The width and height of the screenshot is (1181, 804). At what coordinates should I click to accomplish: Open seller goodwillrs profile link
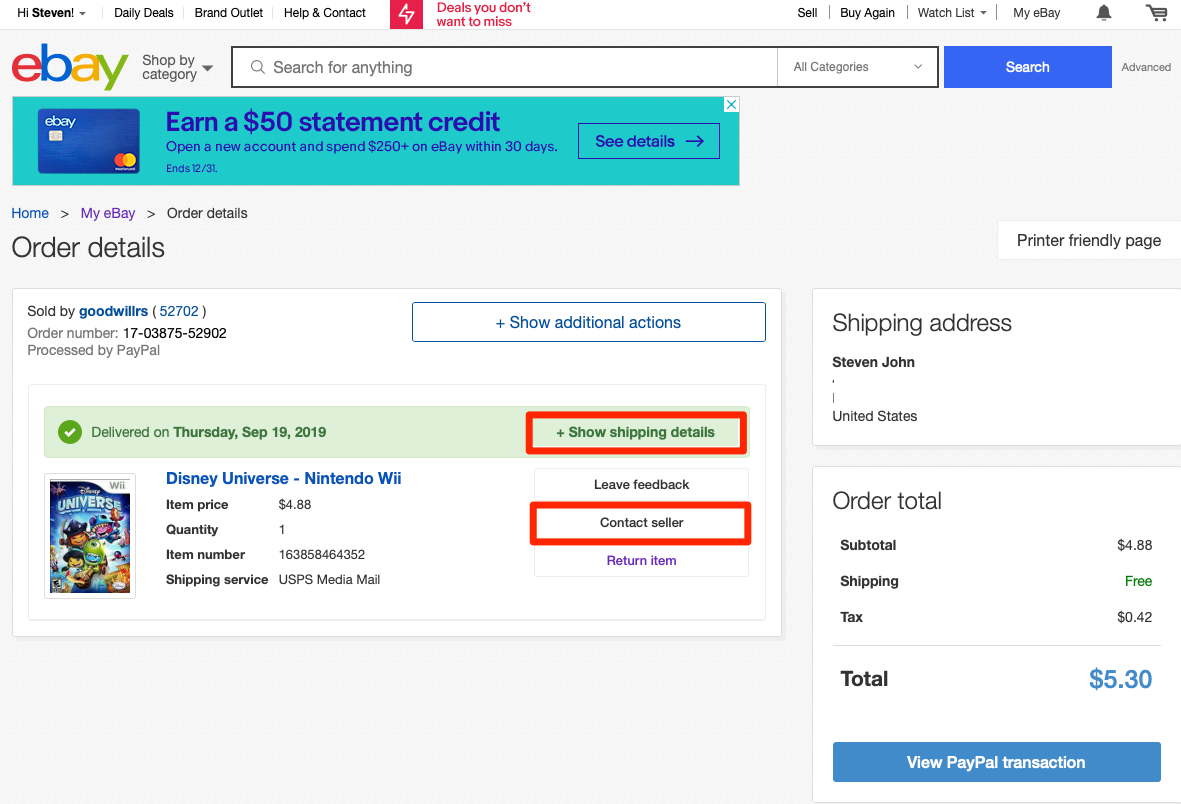click(x=114, y=311)
